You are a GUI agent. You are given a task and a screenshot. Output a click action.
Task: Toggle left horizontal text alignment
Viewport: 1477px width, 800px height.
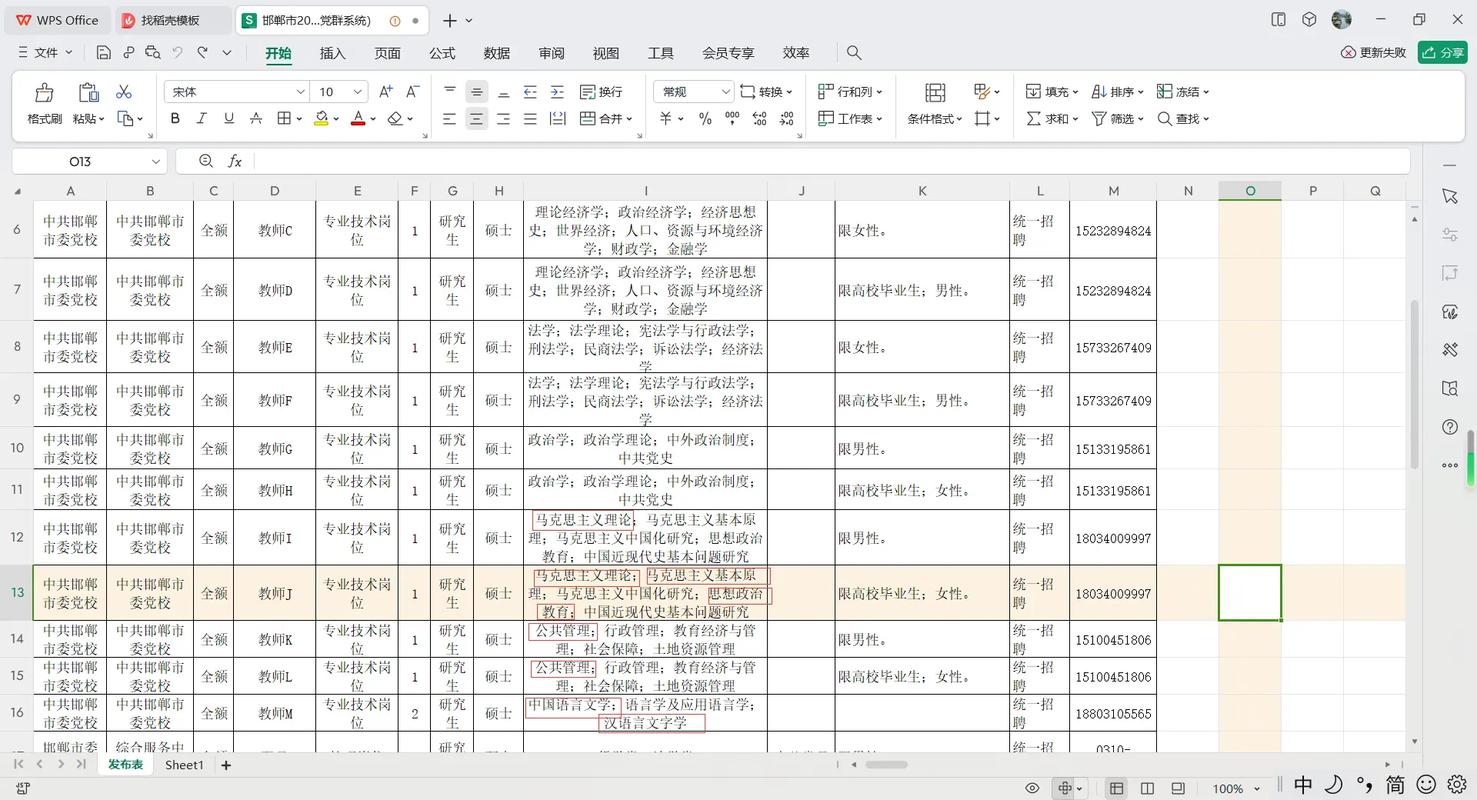[450, 119]
